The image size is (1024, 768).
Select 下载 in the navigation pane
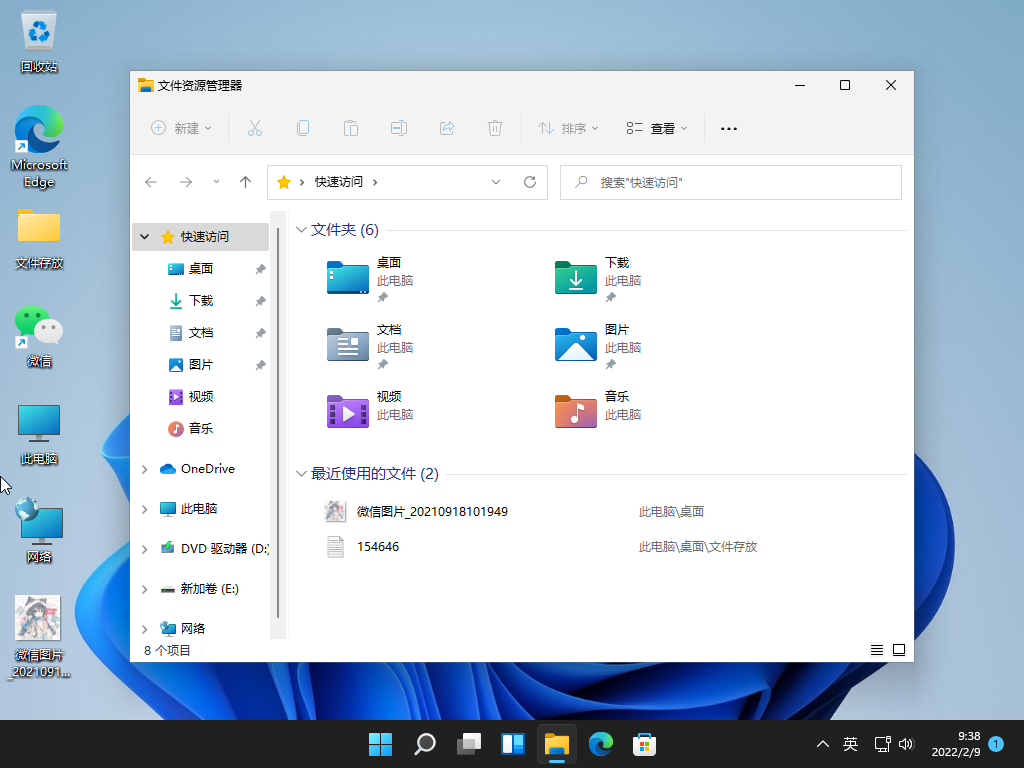click(x=200, y=301)
